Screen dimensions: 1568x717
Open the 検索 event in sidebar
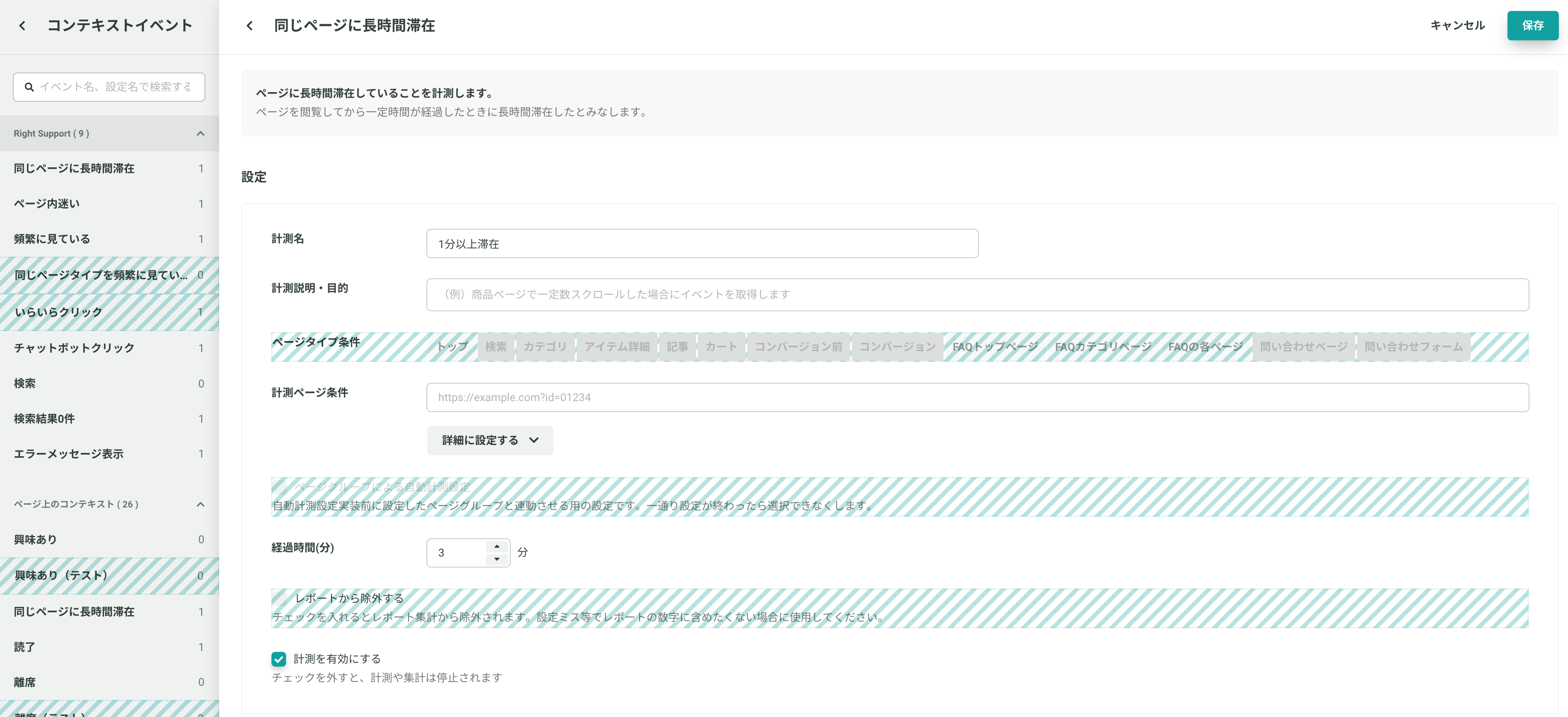tap(110, 383)
